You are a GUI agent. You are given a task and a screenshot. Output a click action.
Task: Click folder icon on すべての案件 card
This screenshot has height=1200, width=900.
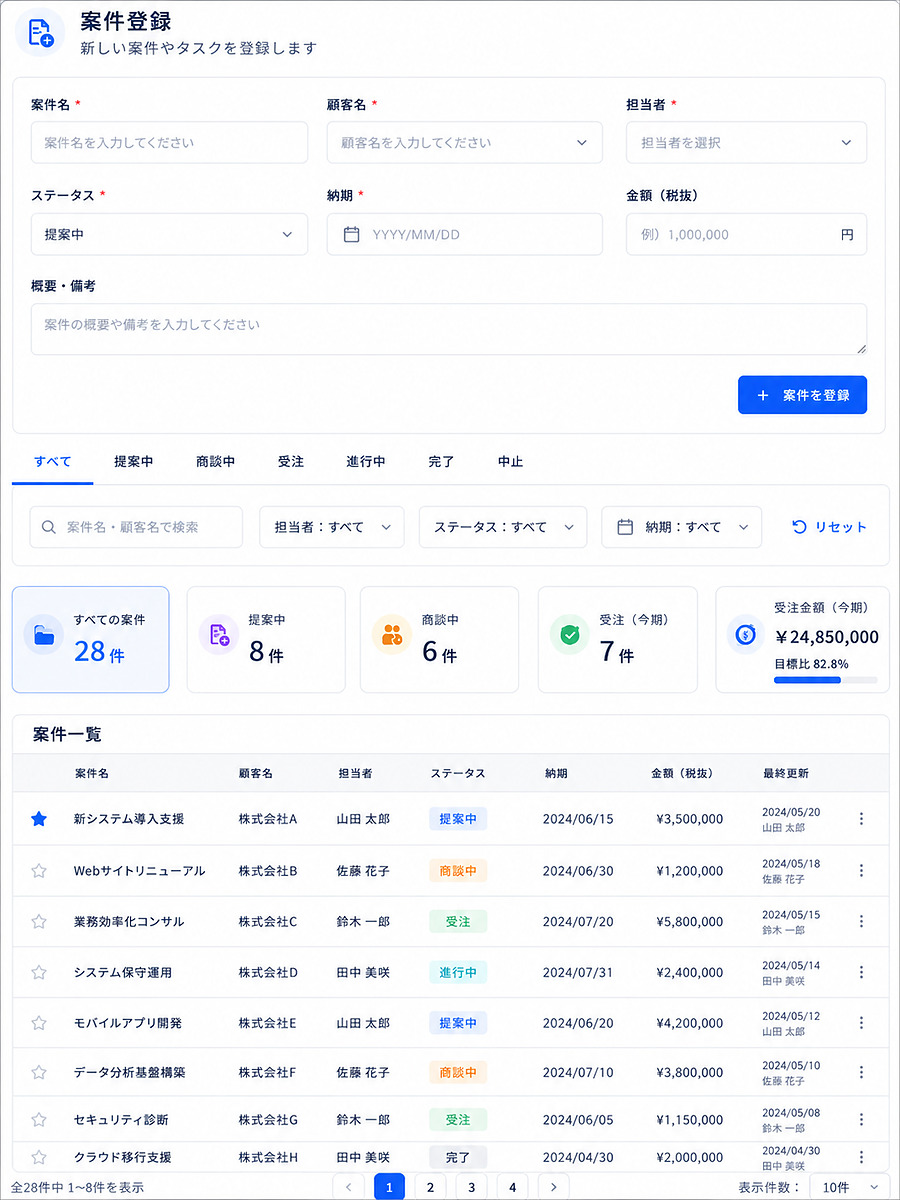pos(43,635)
